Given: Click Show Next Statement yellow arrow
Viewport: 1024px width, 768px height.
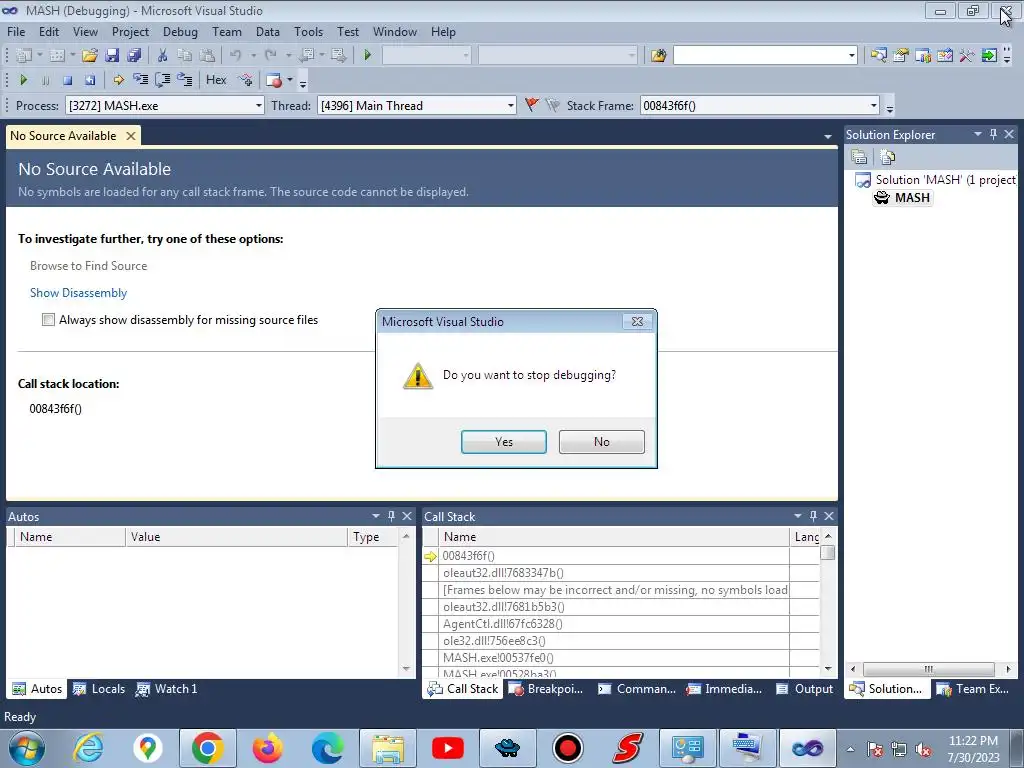Looking at the screenshot, I should click(x=118, y=80).
